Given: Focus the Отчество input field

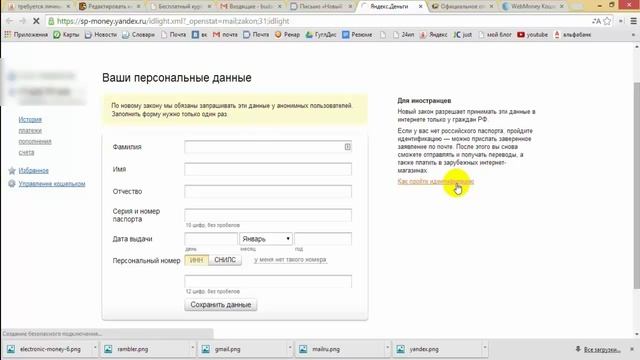Looking at the screenshot, I should pos(268,191).
